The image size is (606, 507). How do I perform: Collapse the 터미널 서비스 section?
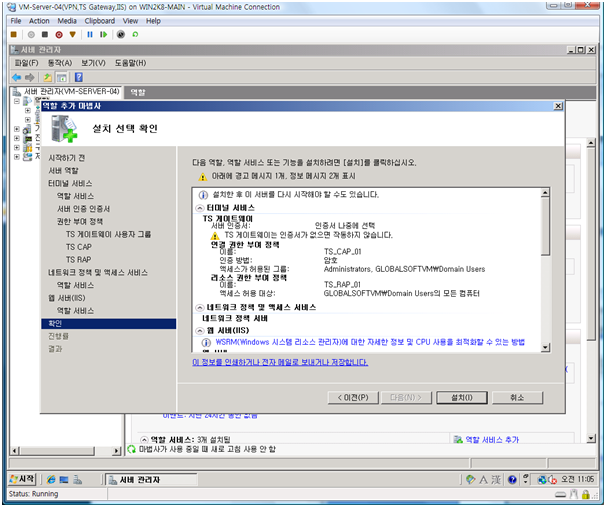click(x=200, y=208)
